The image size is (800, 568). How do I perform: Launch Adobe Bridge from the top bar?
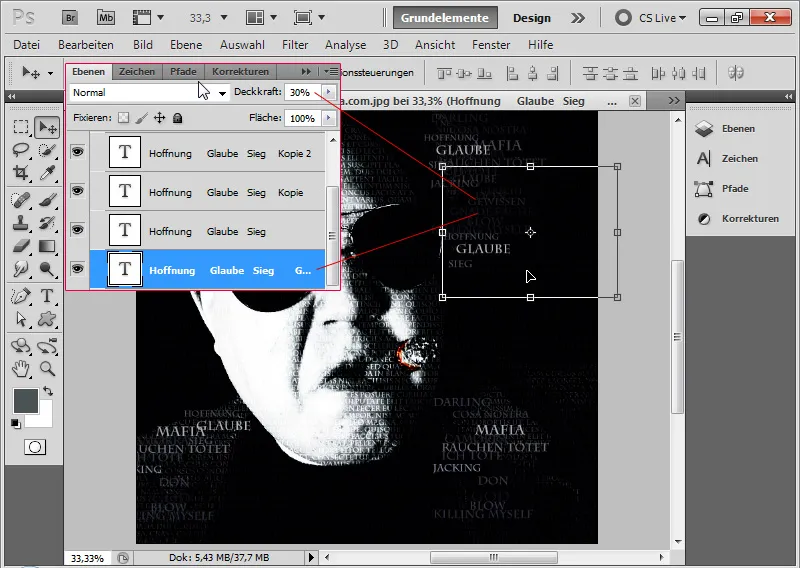[70, 18]
